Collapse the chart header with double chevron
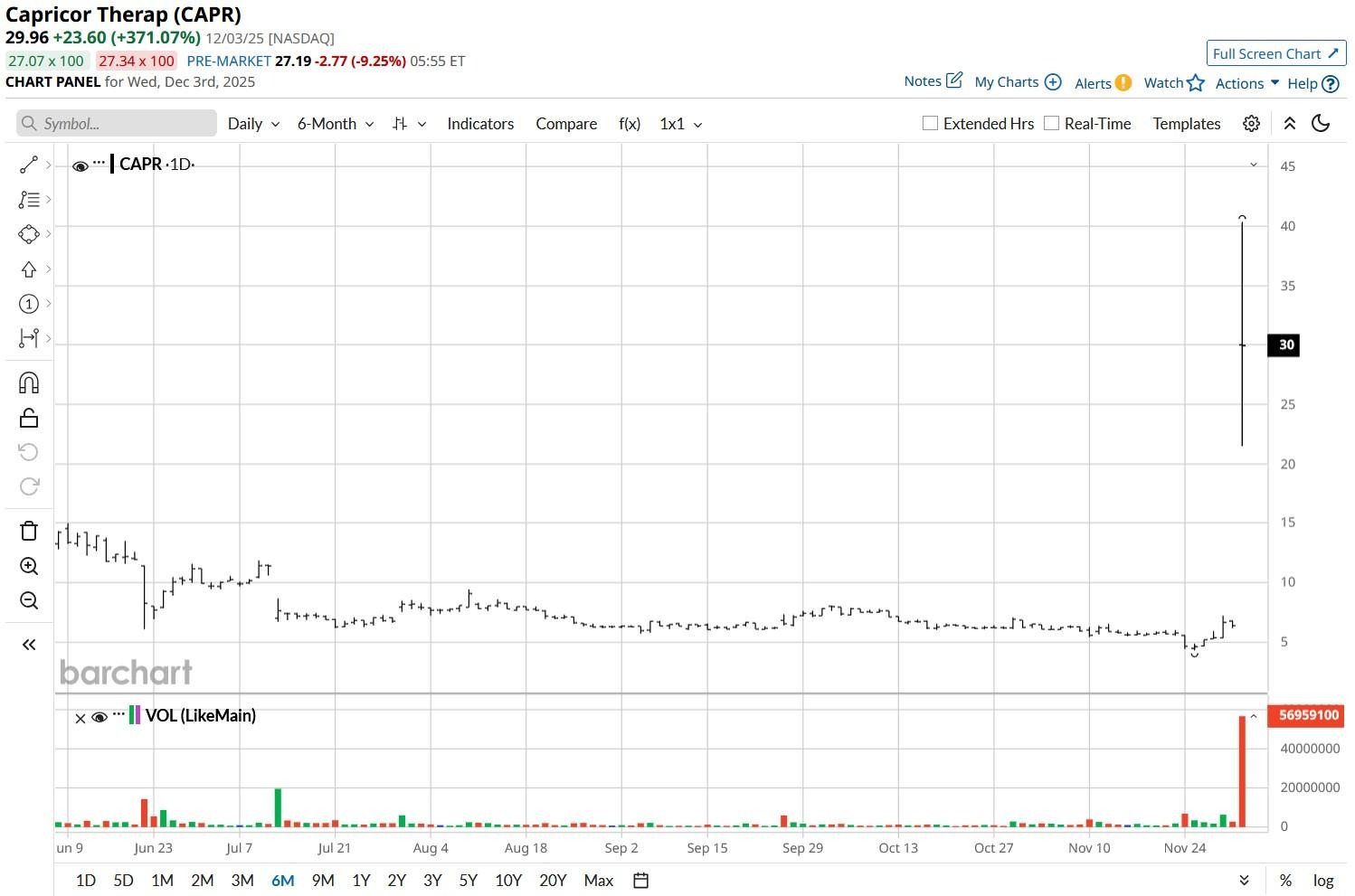The width and height of the screenshot is (1355, 896). tap(1290, 124)
